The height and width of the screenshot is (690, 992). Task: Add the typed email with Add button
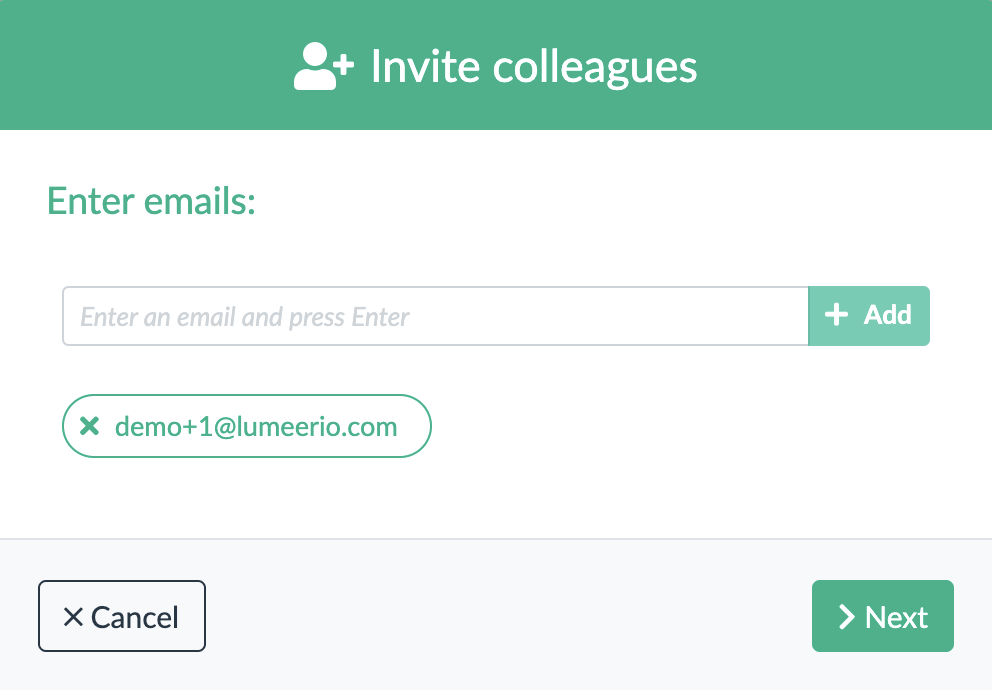(869, 316)
